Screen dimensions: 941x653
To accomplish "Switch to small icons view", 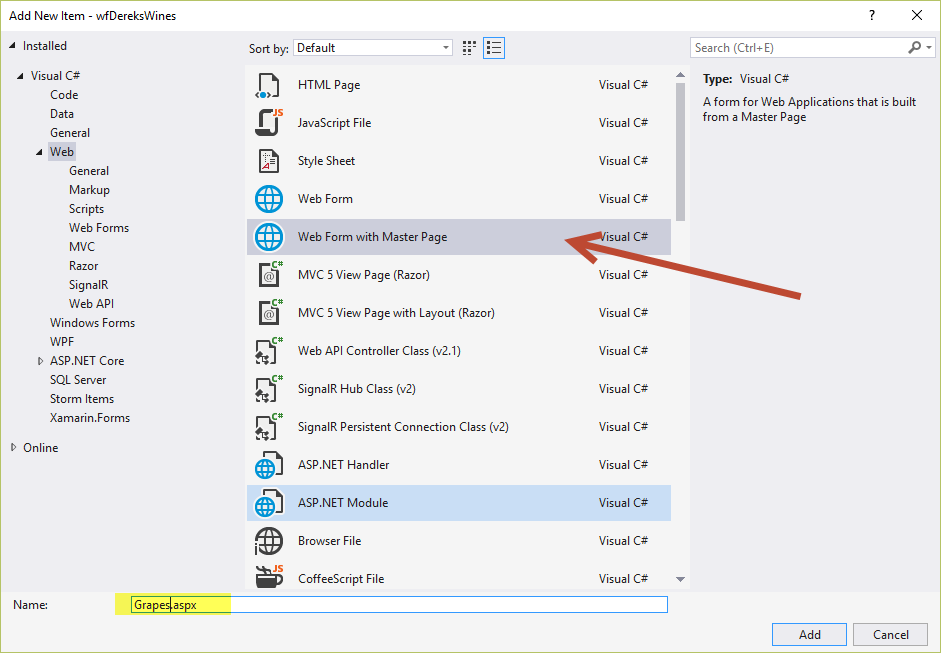I will (x=469, y=48).
